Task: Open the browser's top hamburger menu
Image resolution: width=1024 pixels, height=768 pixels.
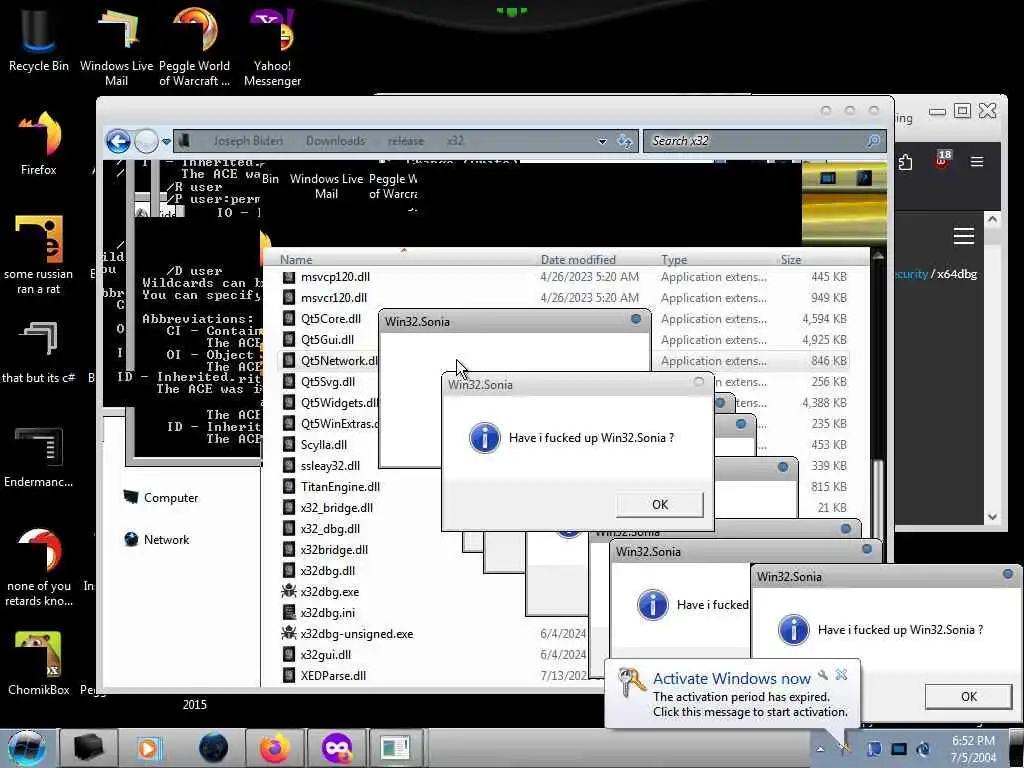Action: [977, 161]
